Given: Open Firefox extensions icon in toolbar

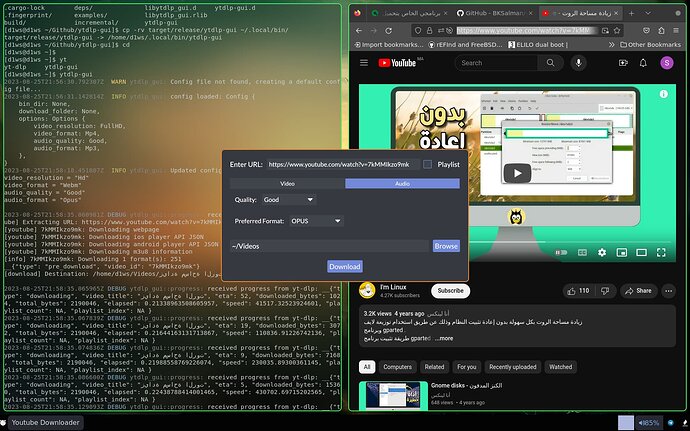Looking at the screenshot, I should pos(661,30).
